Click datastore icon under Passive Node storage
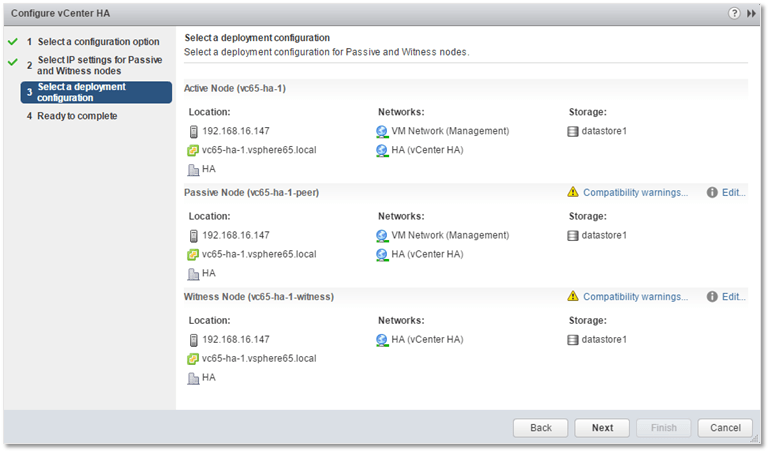This screenshot has height=453, width=770. point(573,236)
